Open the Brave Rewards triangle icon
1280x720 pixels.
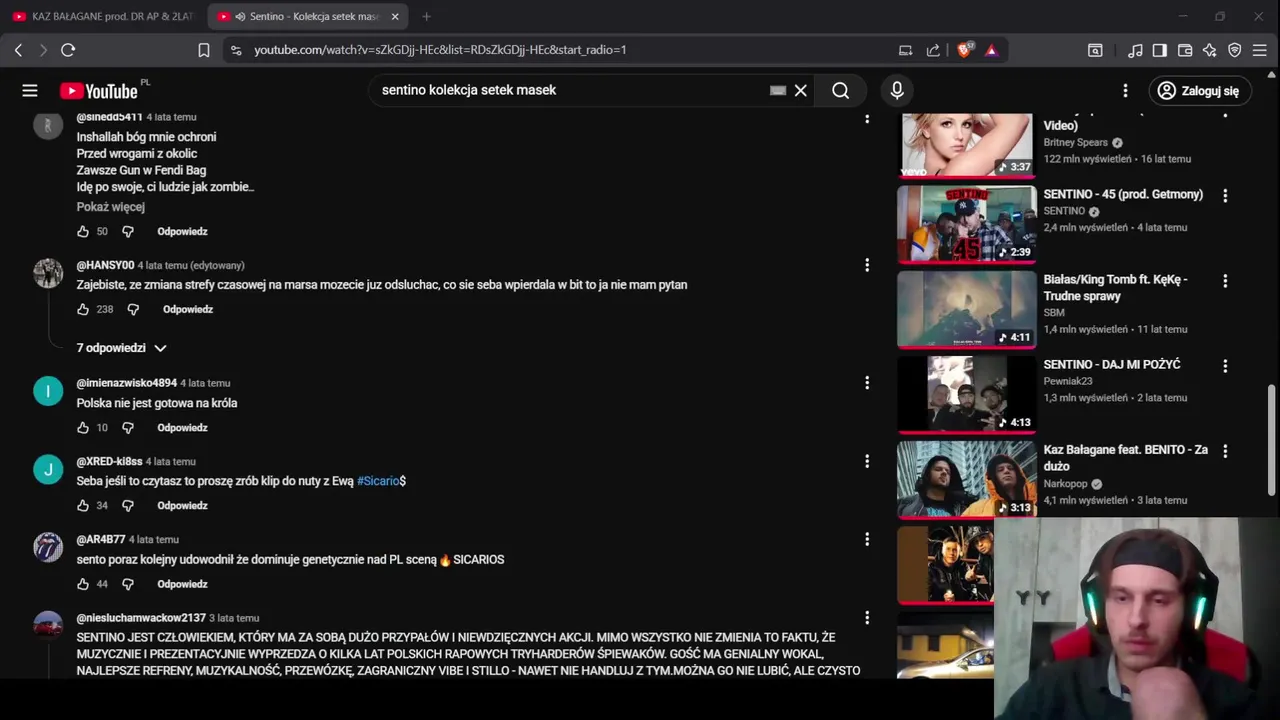(991, 50)
